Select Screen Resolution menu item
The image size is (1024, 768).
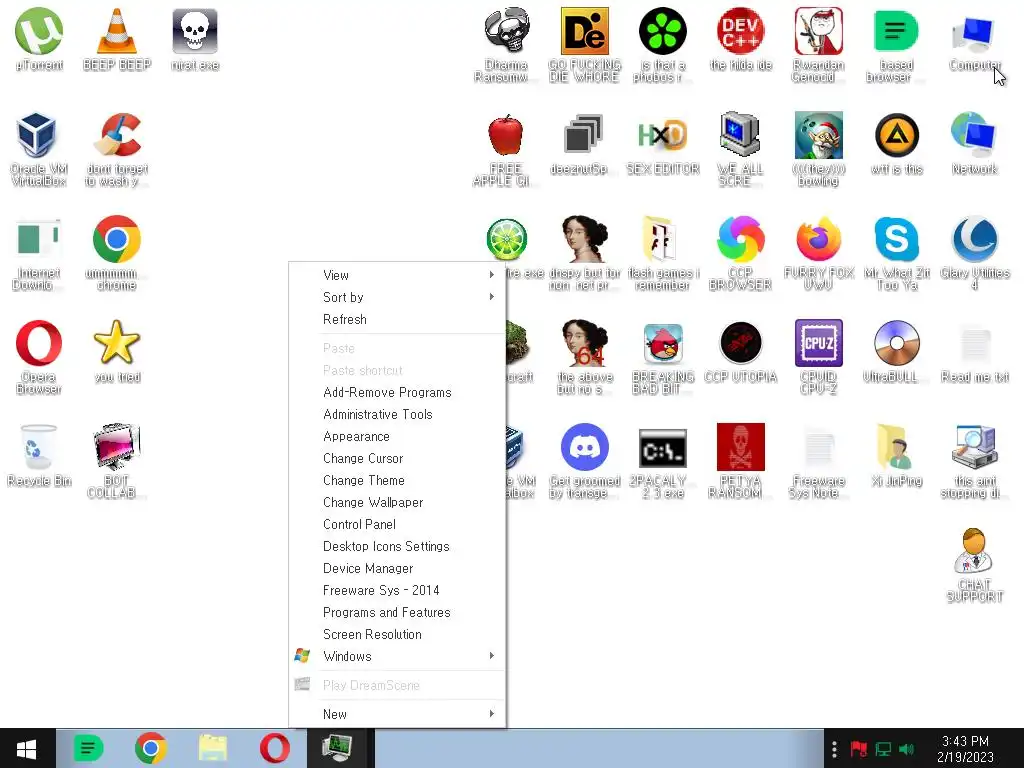point(397,634)
